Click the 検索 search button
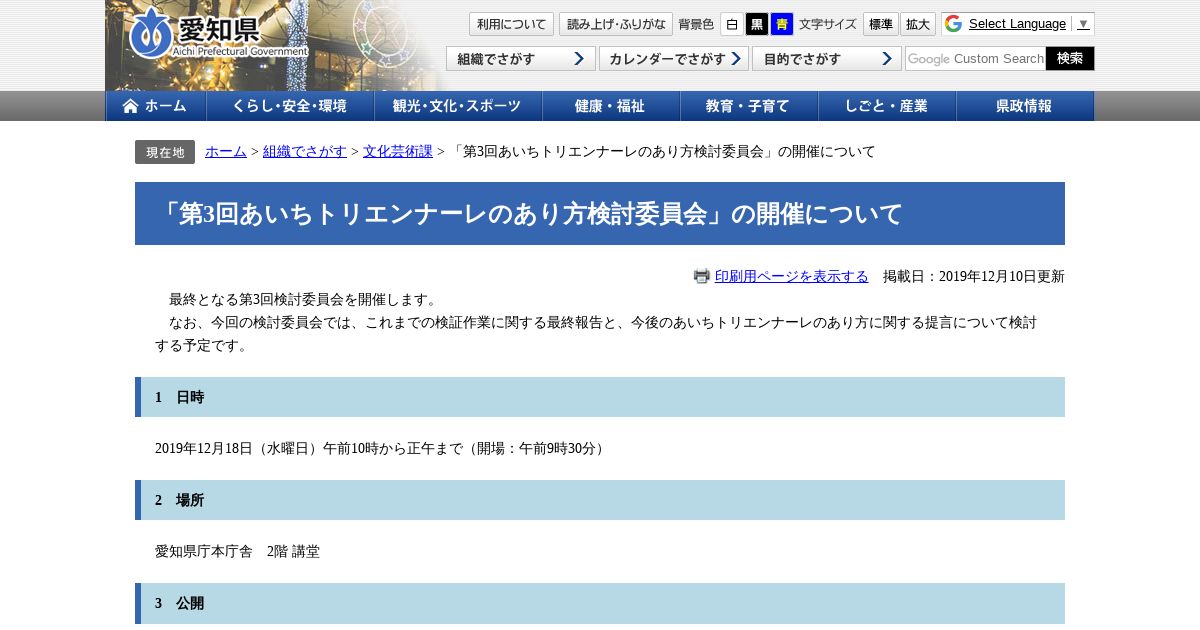1200x630 pixels. (x=1070, y=59)
